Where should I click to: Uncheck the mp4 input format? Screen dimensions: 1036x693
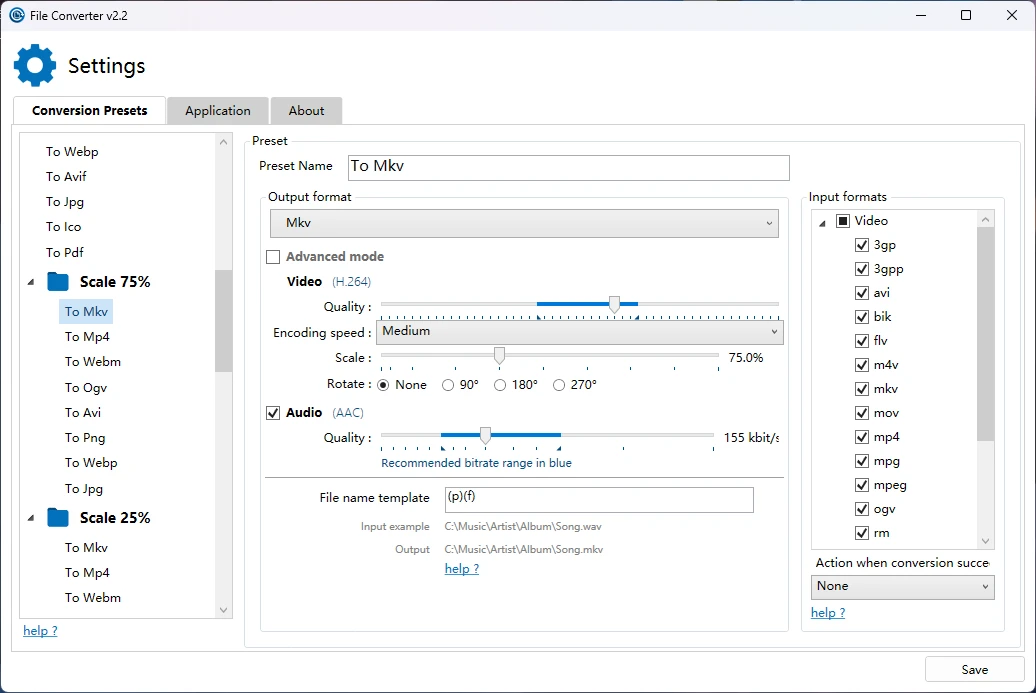tap(862, 437)
